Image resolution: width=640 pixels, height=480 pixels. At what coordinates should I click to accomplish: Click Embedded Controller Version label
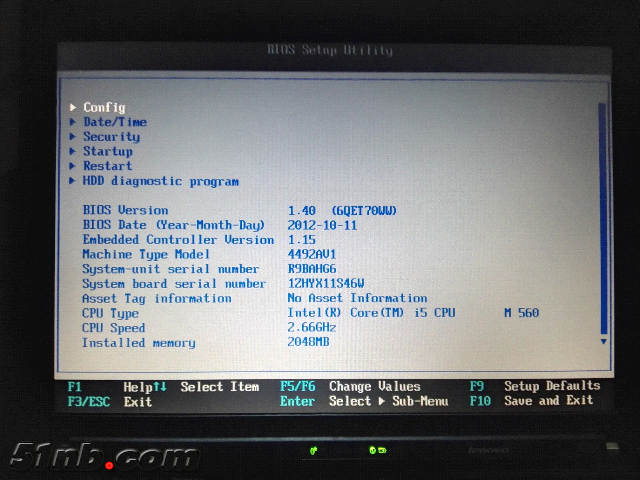(178, 240)
